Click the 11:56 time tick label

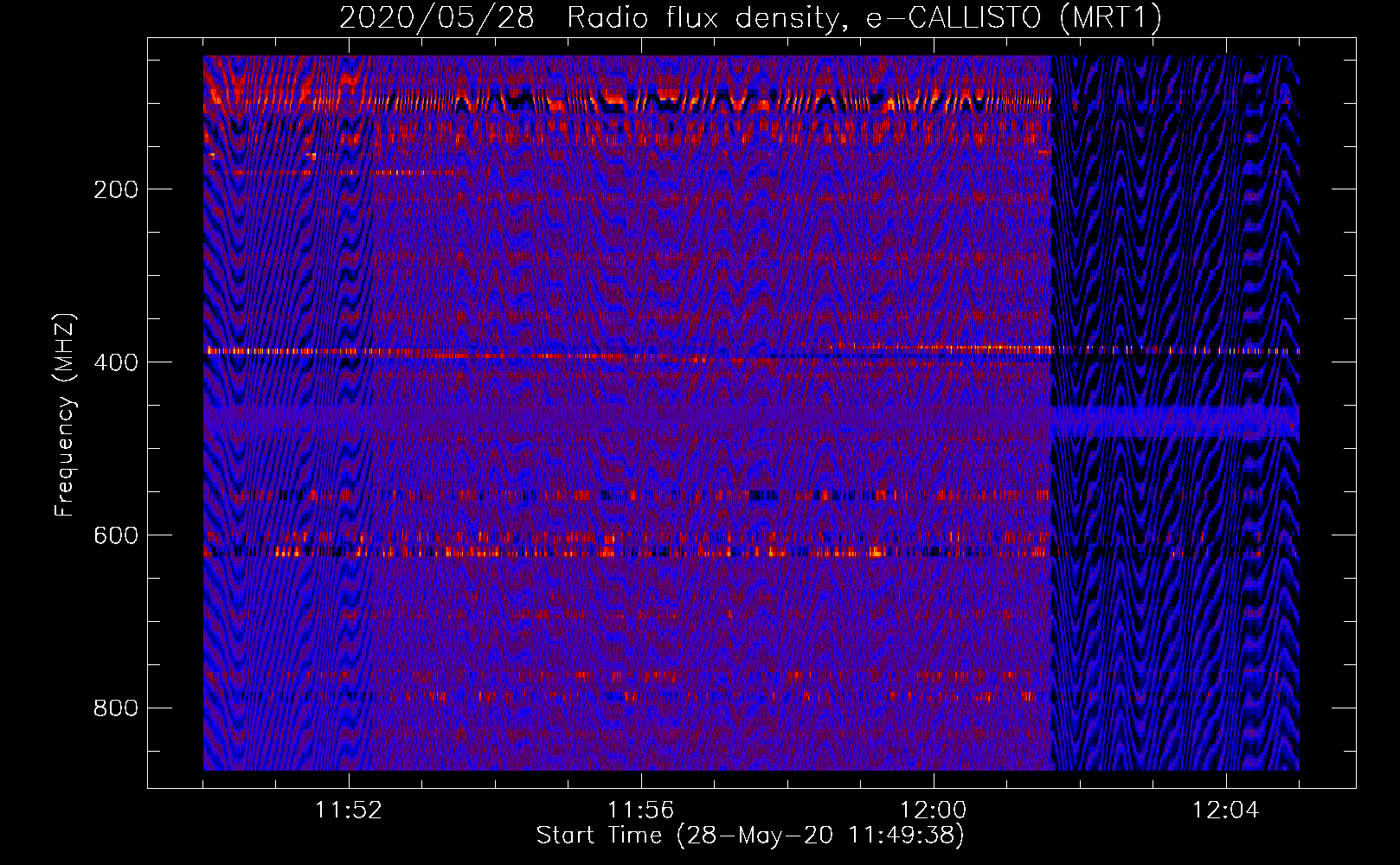click(x=640, y=811)
